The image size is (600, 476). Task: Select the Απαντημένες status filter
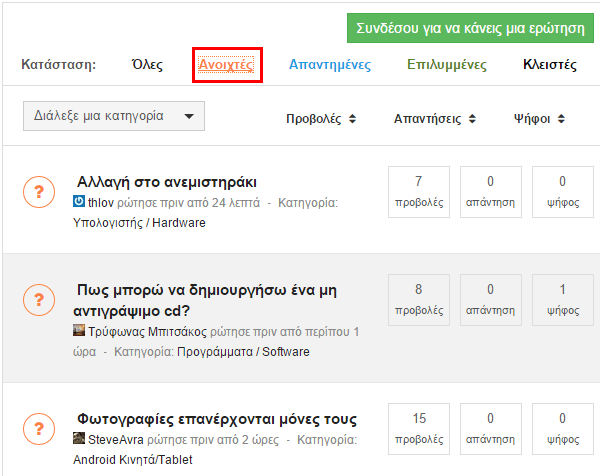click(330, 65)
